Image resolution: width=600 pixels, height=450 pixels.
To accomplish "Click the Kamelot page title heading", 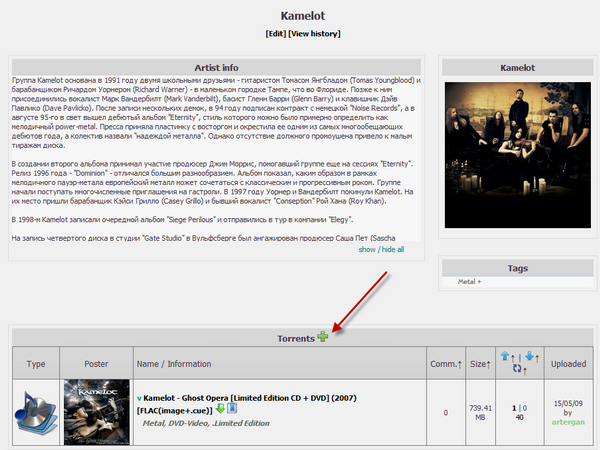I will 303,16.
